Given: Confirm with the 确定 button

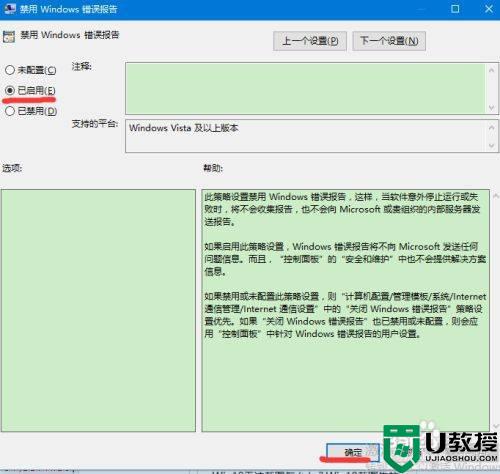Looking at the screenshot, I should (x=353, y=452).
